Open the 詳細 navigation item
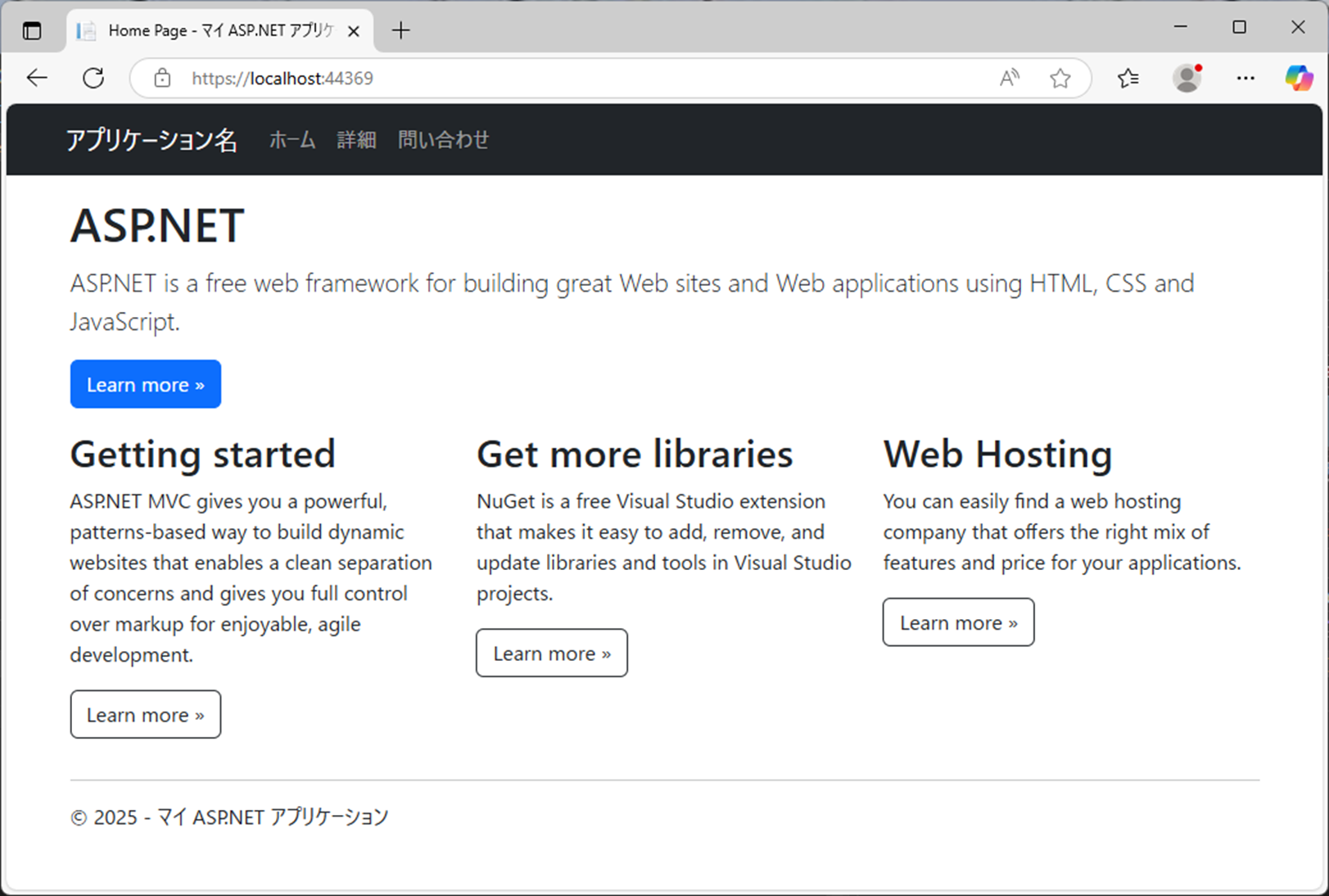Screen dimensions: 1329x896 (355, 139)
